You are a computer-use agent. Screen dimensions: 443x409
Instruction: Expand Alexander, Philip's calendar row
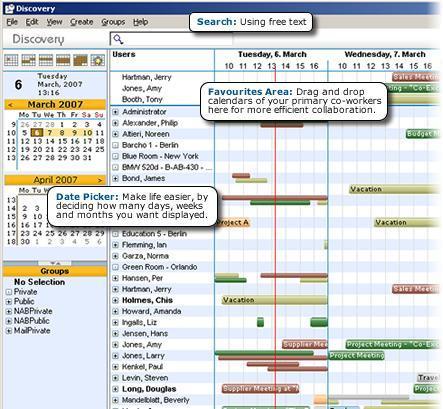pyautogui.click(x=115, y=123)
